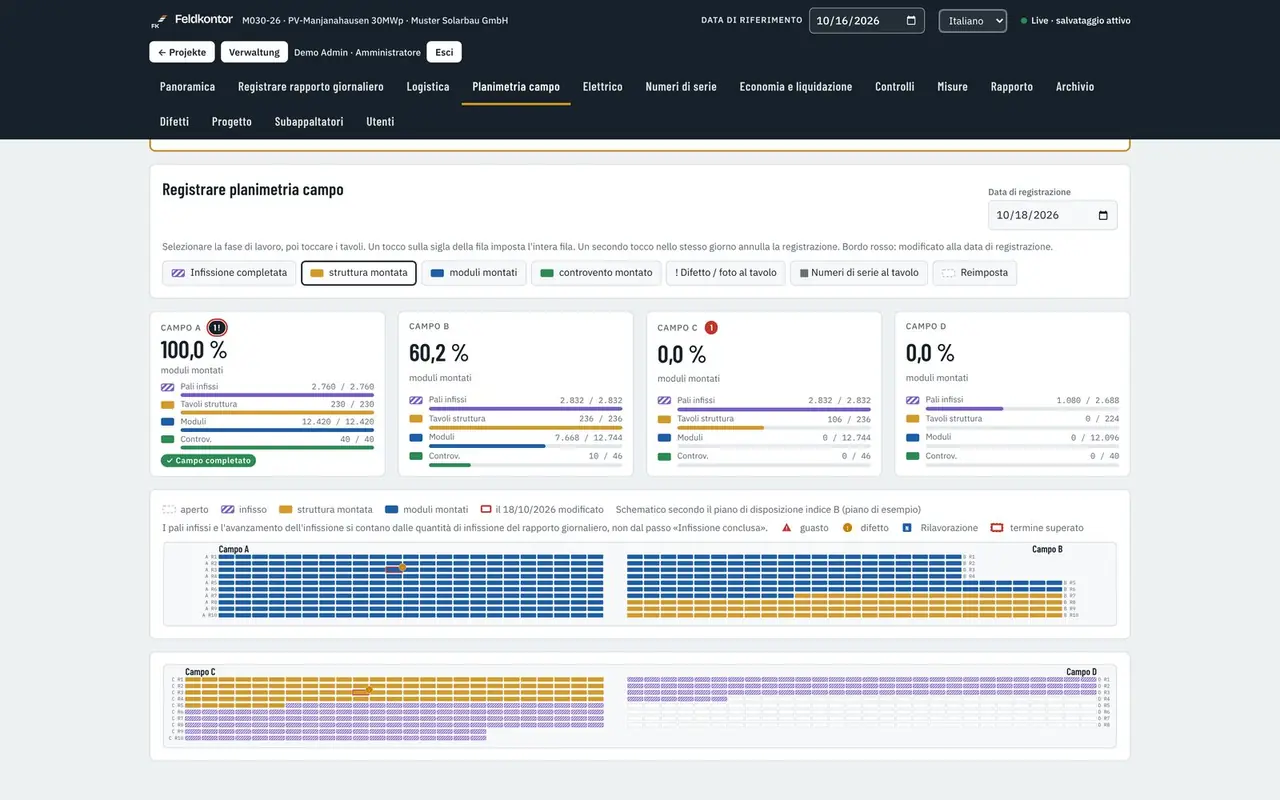The height and width of the screenshot is (800, 1280).
Task: Click the Moduli progress bar in Campo B
Action: (526, 446)
